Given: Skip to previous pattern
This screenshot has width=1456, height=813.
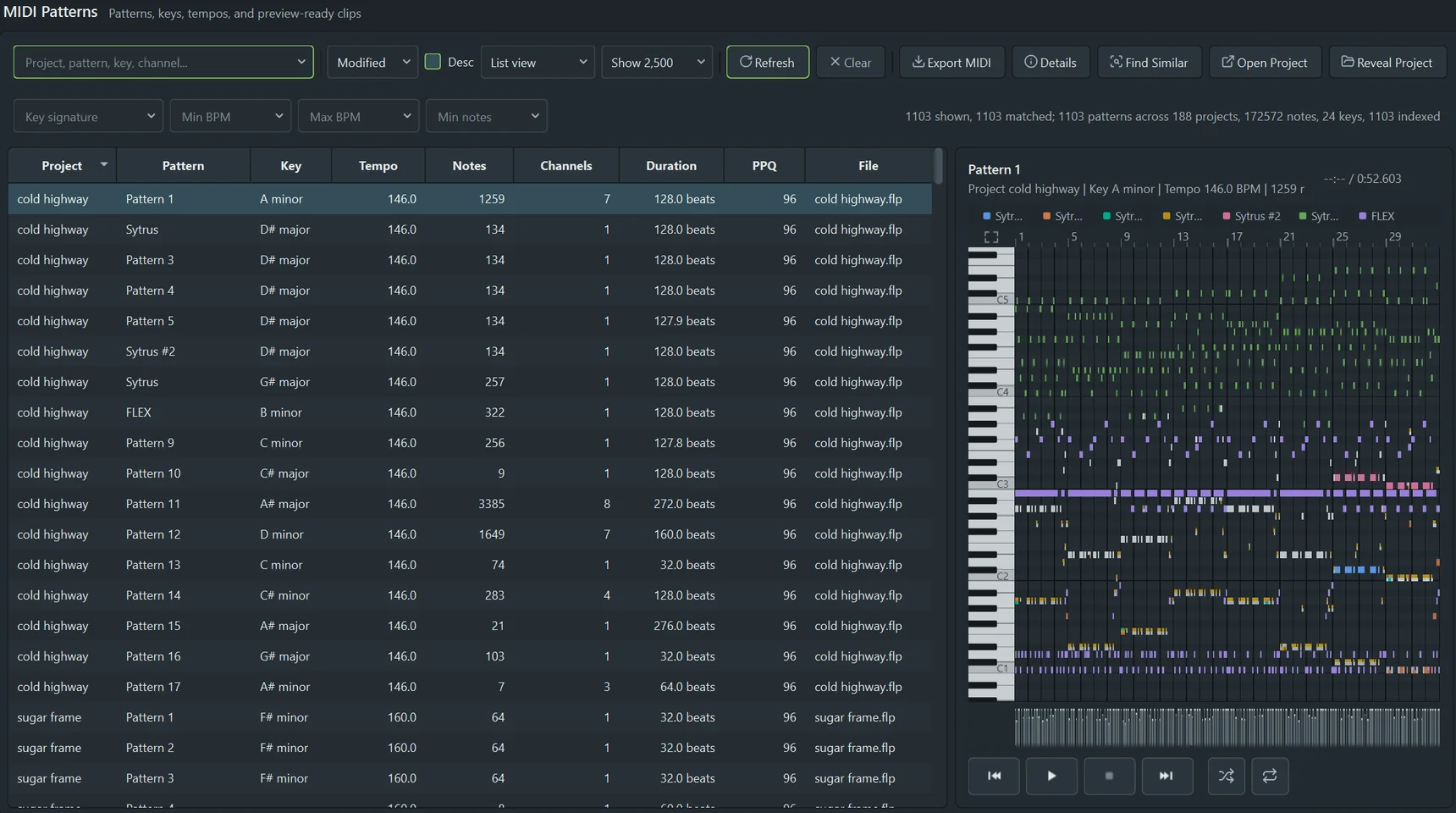Looking at the screenshot, I should point(994,776).
